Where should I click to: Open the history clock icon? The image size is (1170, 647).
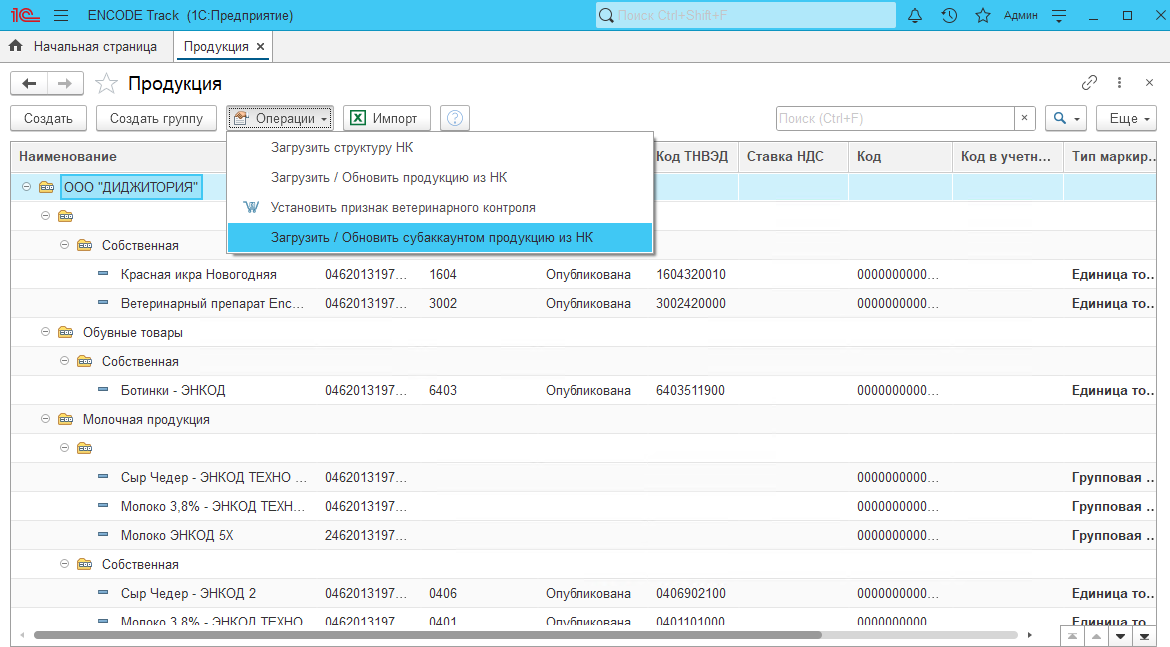pyautogui.click(x=949, y=15)
